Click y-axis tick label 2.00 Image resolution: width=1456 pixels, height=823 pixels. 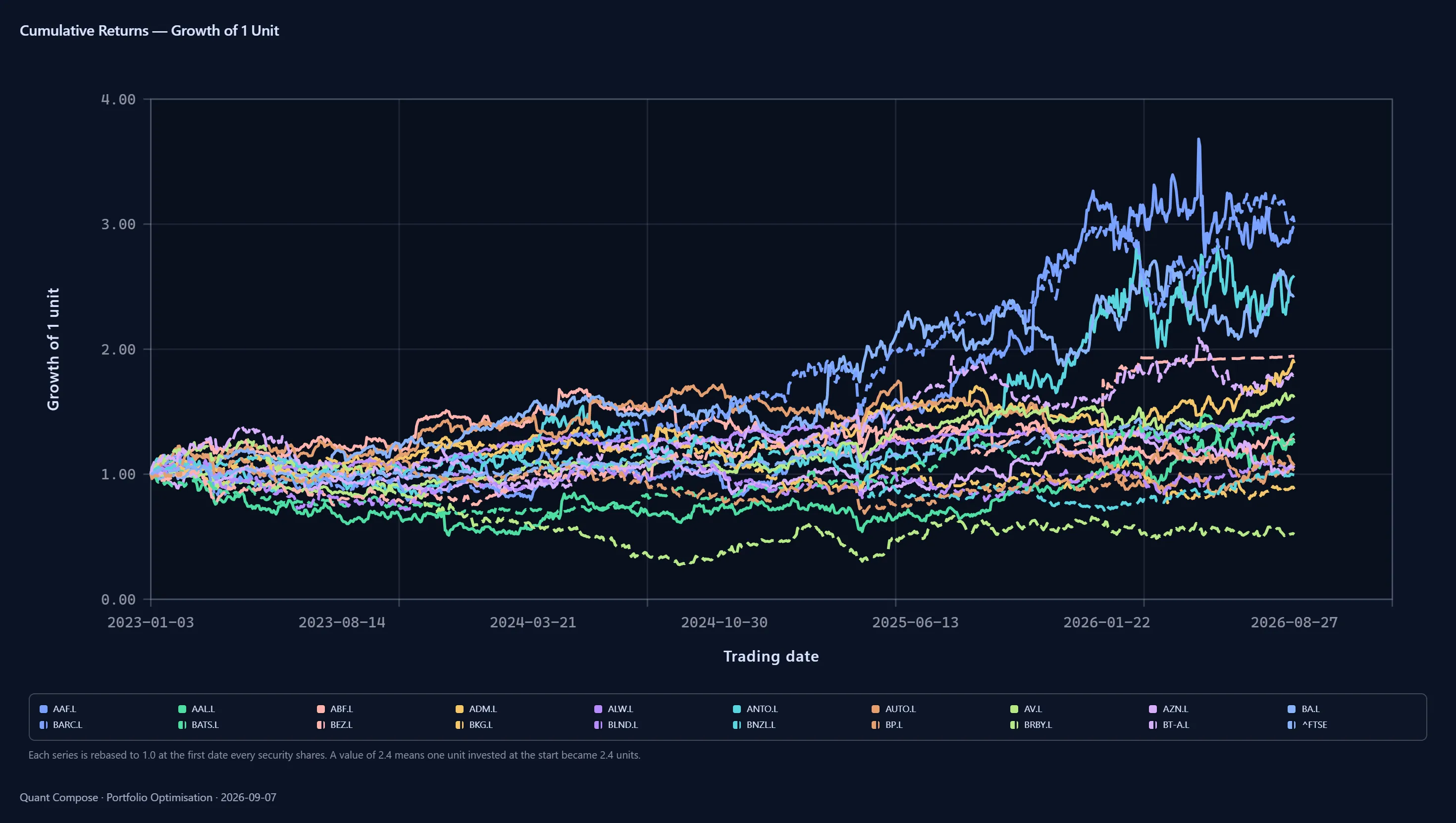(118, 349)
